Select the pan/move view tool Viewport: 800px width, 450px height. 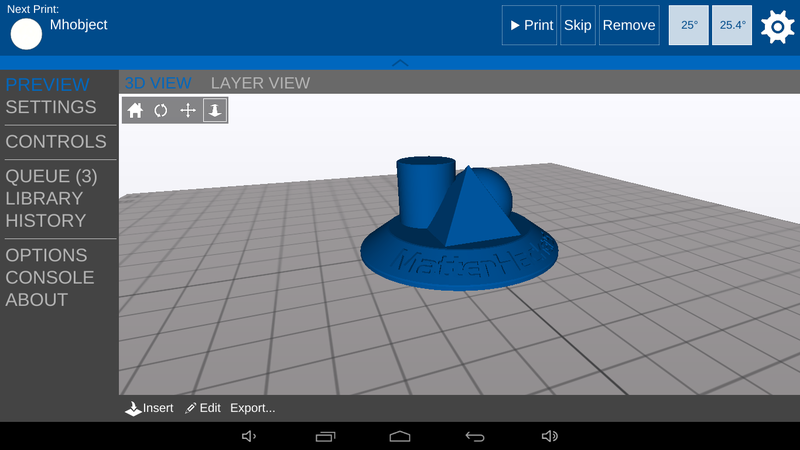tap(188, 110)
